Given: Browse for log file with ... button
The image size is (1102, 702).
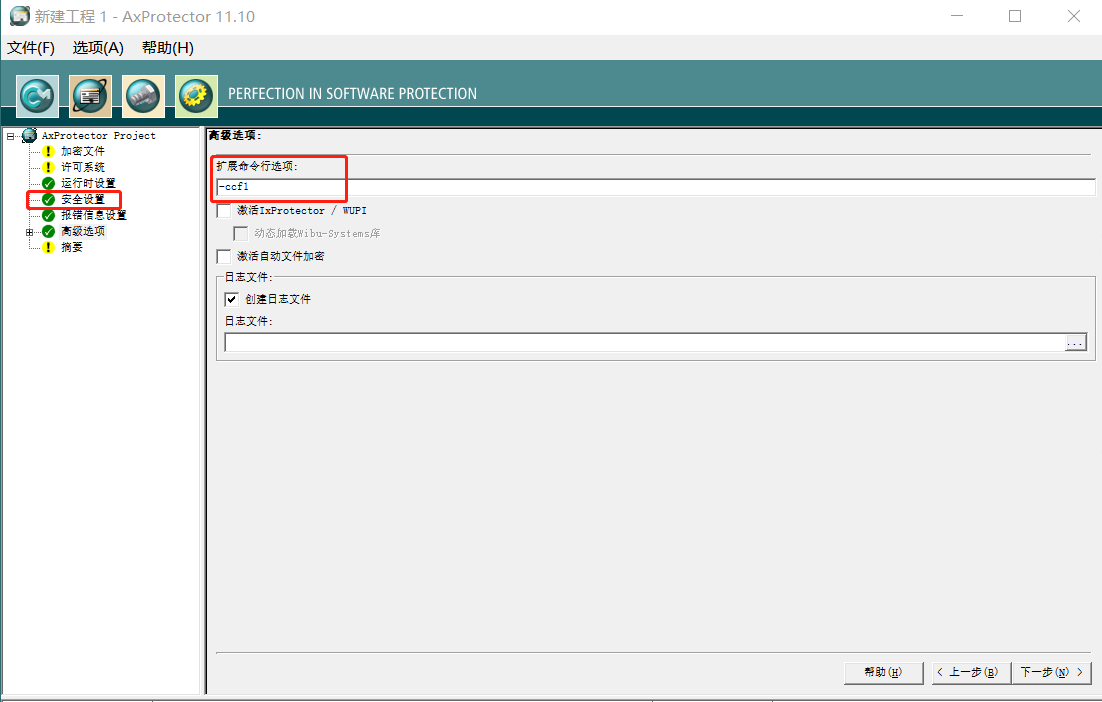Looking at the screenshot, I should click(1075, 342).
